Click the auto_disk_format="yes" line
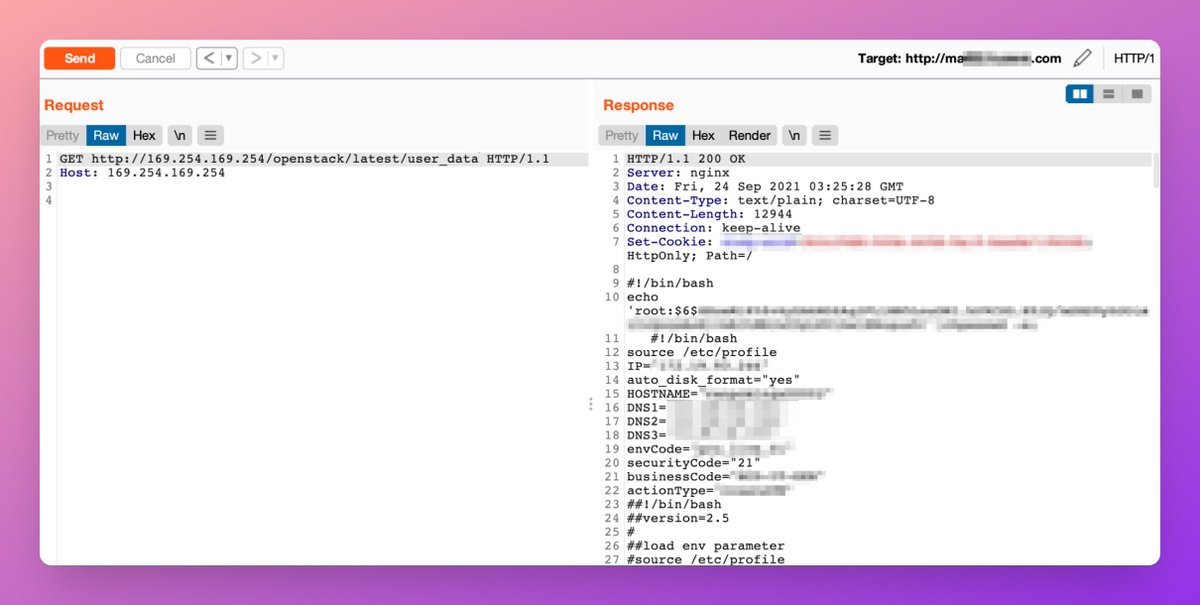1200x605 pixels. pos(713,380)
